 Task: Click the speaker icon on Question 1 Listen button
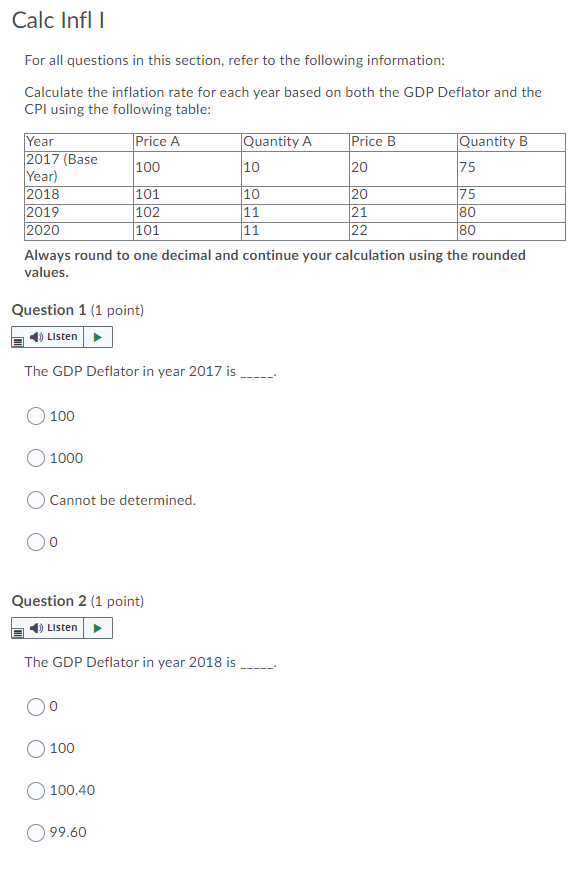[37, 337]
